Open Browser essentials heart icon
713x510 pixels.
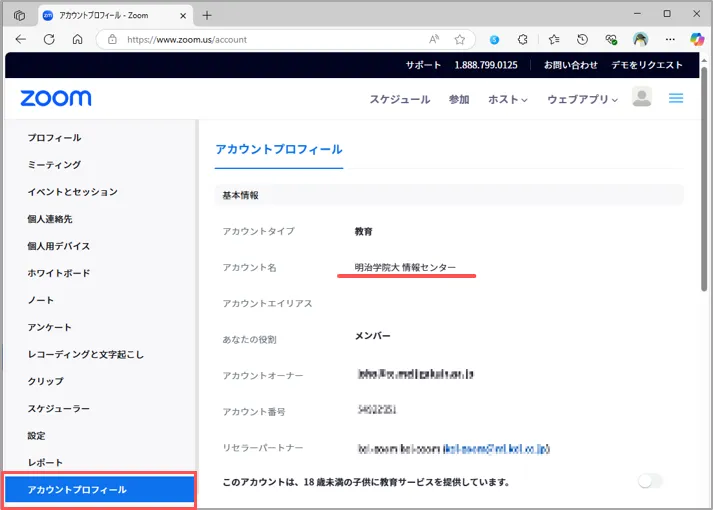pyautogui.click(x=611, y=40)
